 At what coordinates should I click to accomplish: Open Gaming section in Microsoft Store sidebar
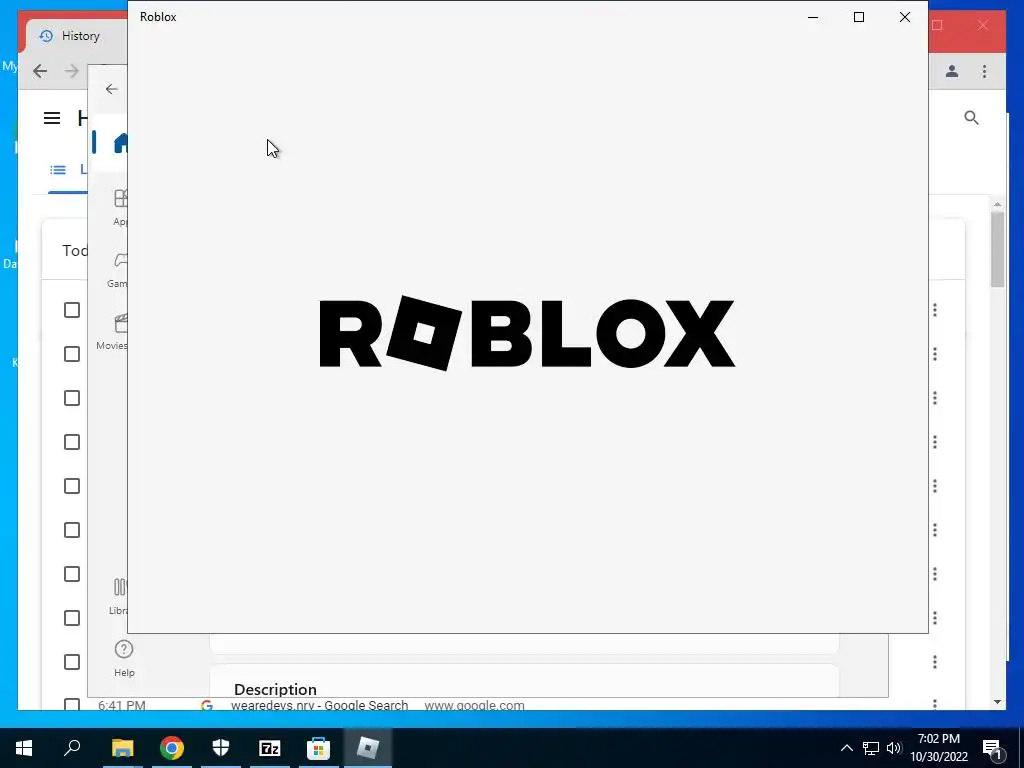click(x=119, y=269)
